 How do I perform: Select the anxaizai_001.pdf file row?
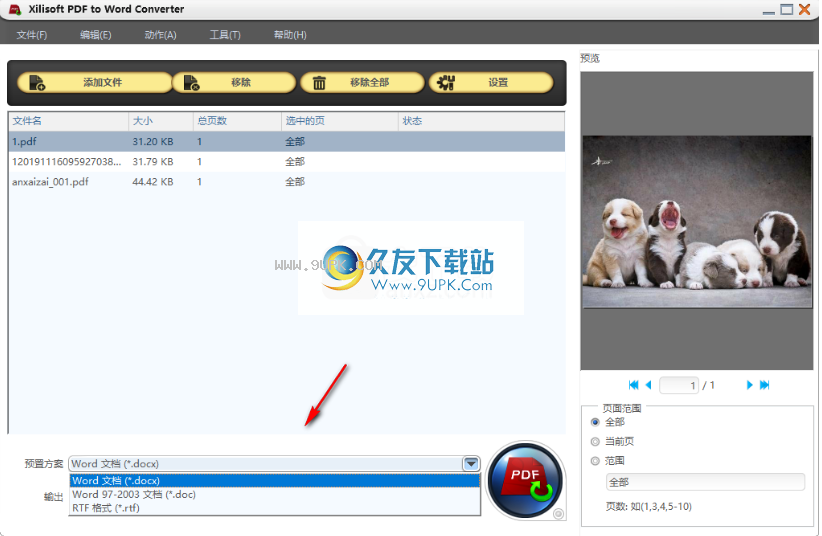point(287,181)
